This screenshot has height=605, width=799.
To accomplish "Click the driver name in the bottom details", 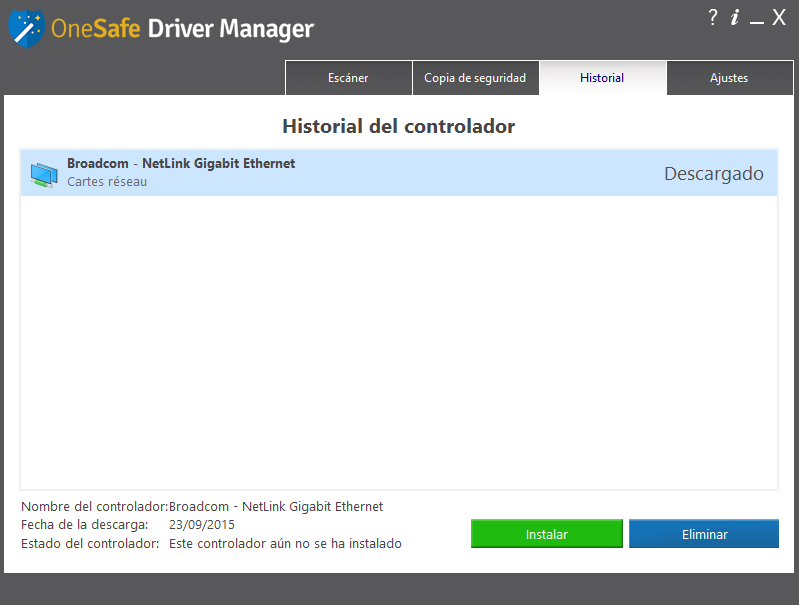I will (x=276, y=507).
